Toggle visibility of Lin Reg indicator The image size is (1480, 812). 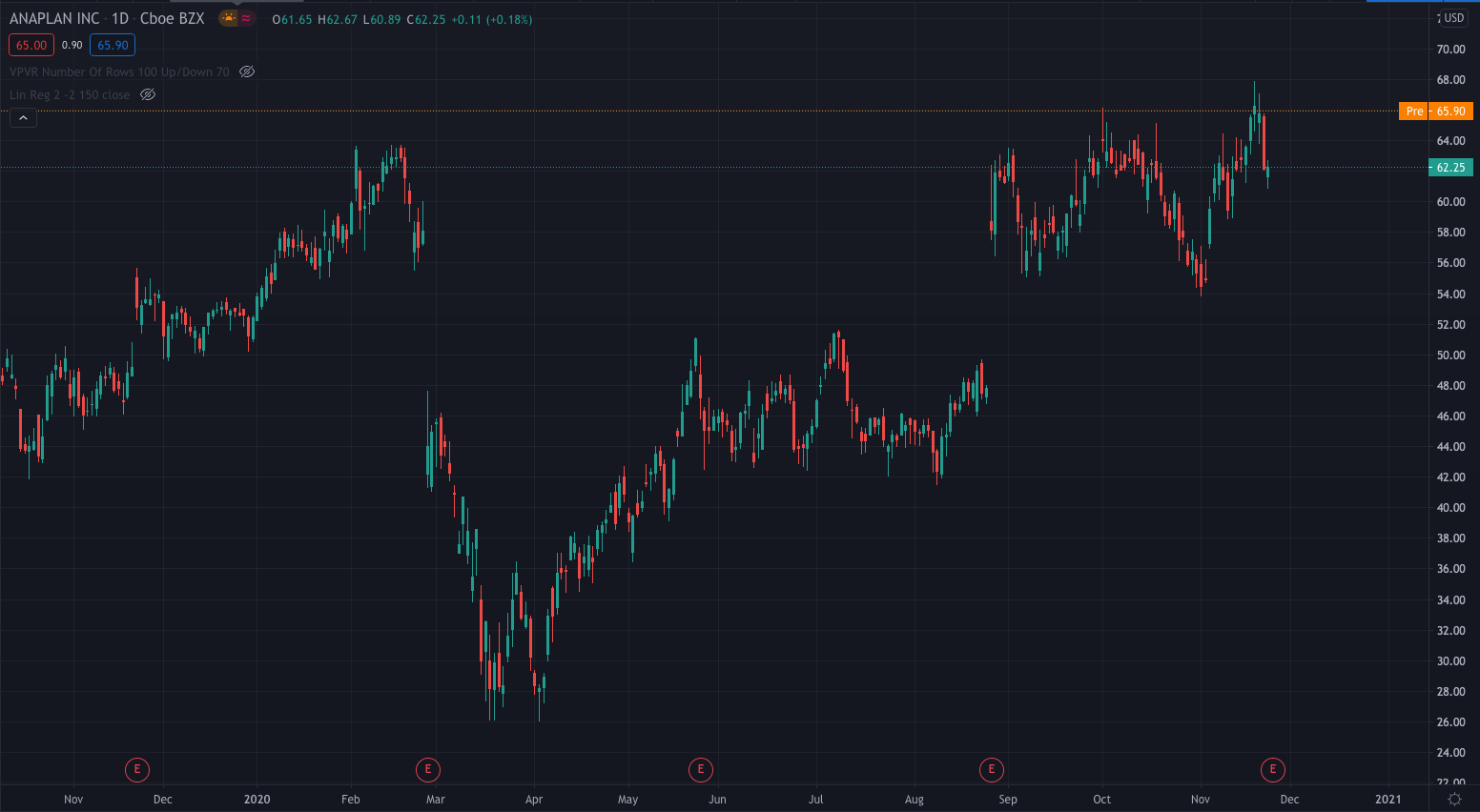[x=148, y=94]
